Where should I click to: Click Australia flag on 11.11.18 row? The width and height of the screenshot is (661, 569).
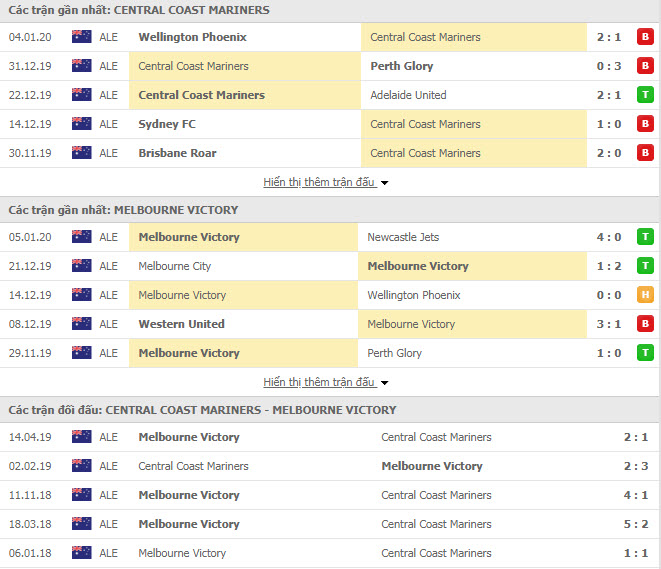coord(81,495)
